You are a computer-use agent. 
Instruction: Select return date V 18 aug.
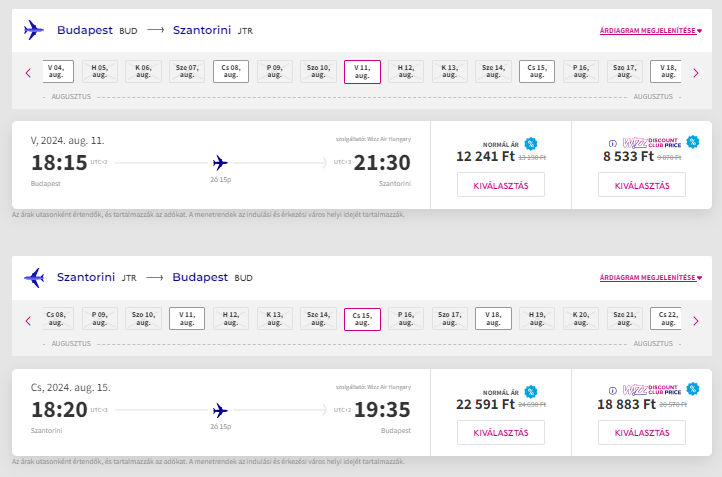click(x=493, y=319)
